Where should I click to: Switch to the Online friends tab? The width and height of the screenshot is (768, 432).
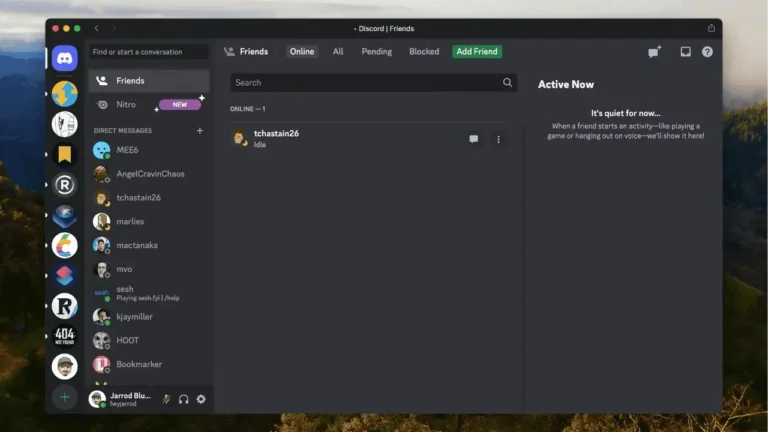302,51
